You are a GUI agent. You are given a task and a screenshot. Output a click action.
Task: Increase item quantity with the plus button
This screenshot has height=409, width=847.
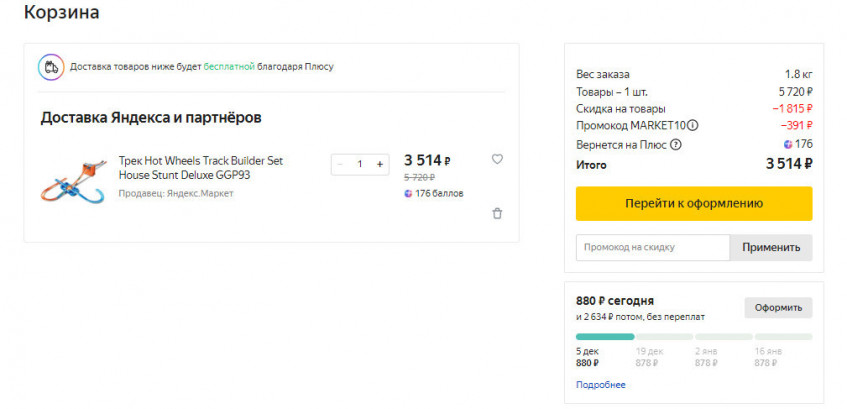379,164
